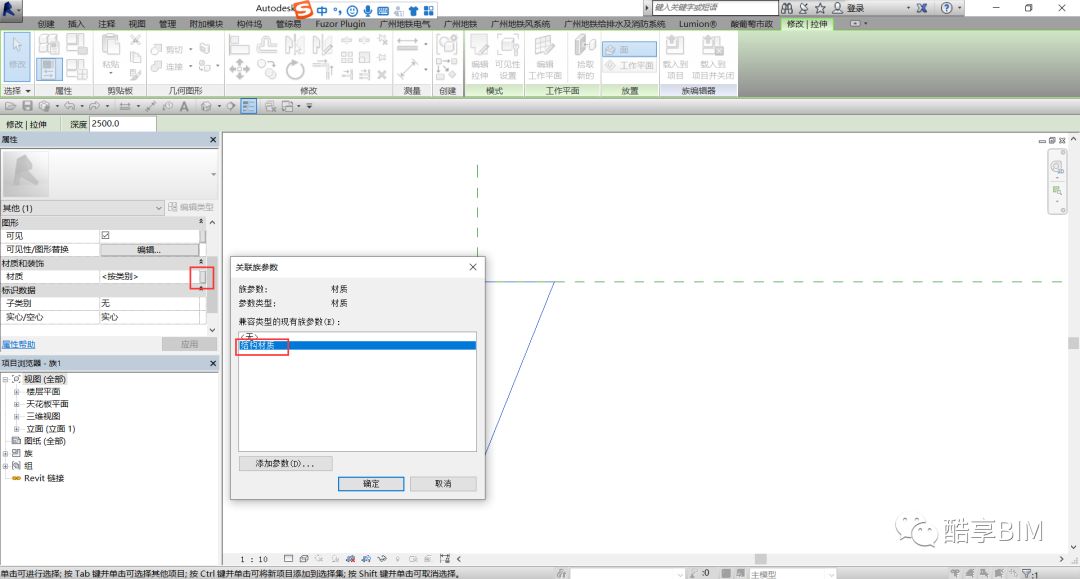Expand the 选择 (Select) panel dropdown

coord(17,91)
